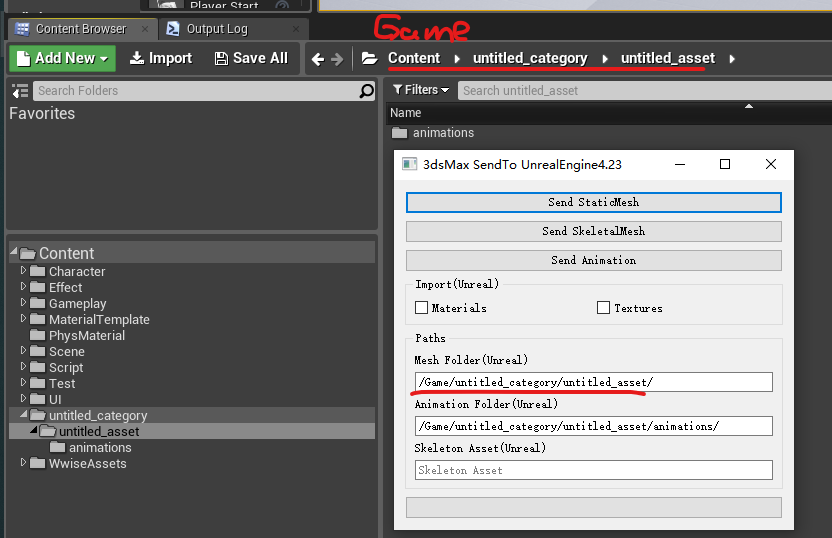The image size is (832, 538).
Task: Toggle the sources panel icon
Action: 20,91
